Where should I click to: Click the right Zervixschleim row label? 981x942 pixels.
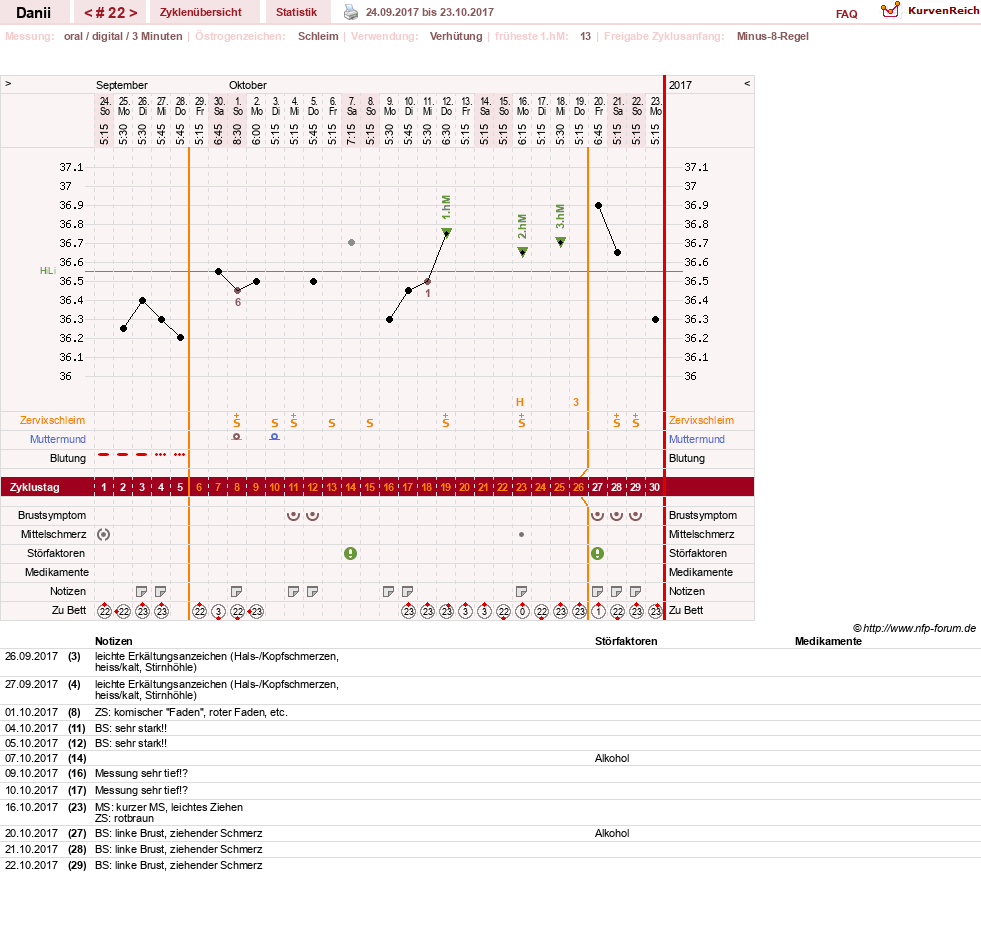pyautogui.click(x=701, y=420)
